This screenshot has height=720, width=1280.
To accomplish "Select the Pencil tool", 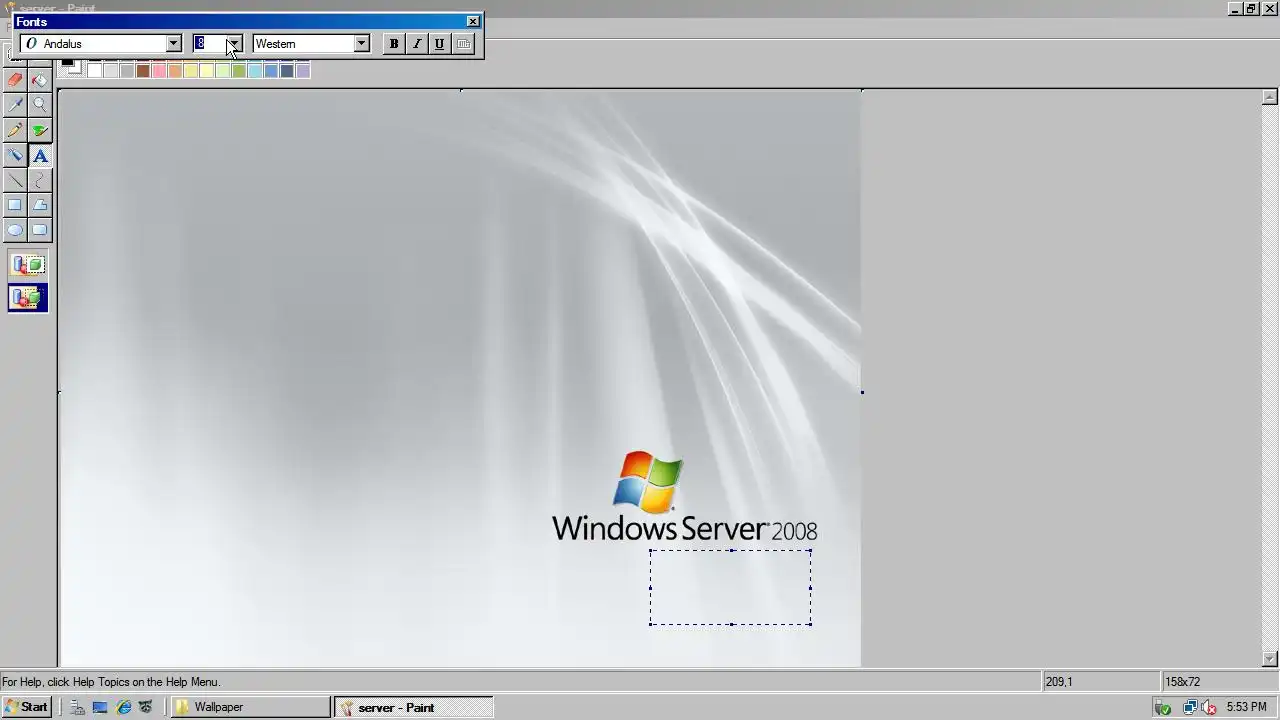I will coord(15,130).
